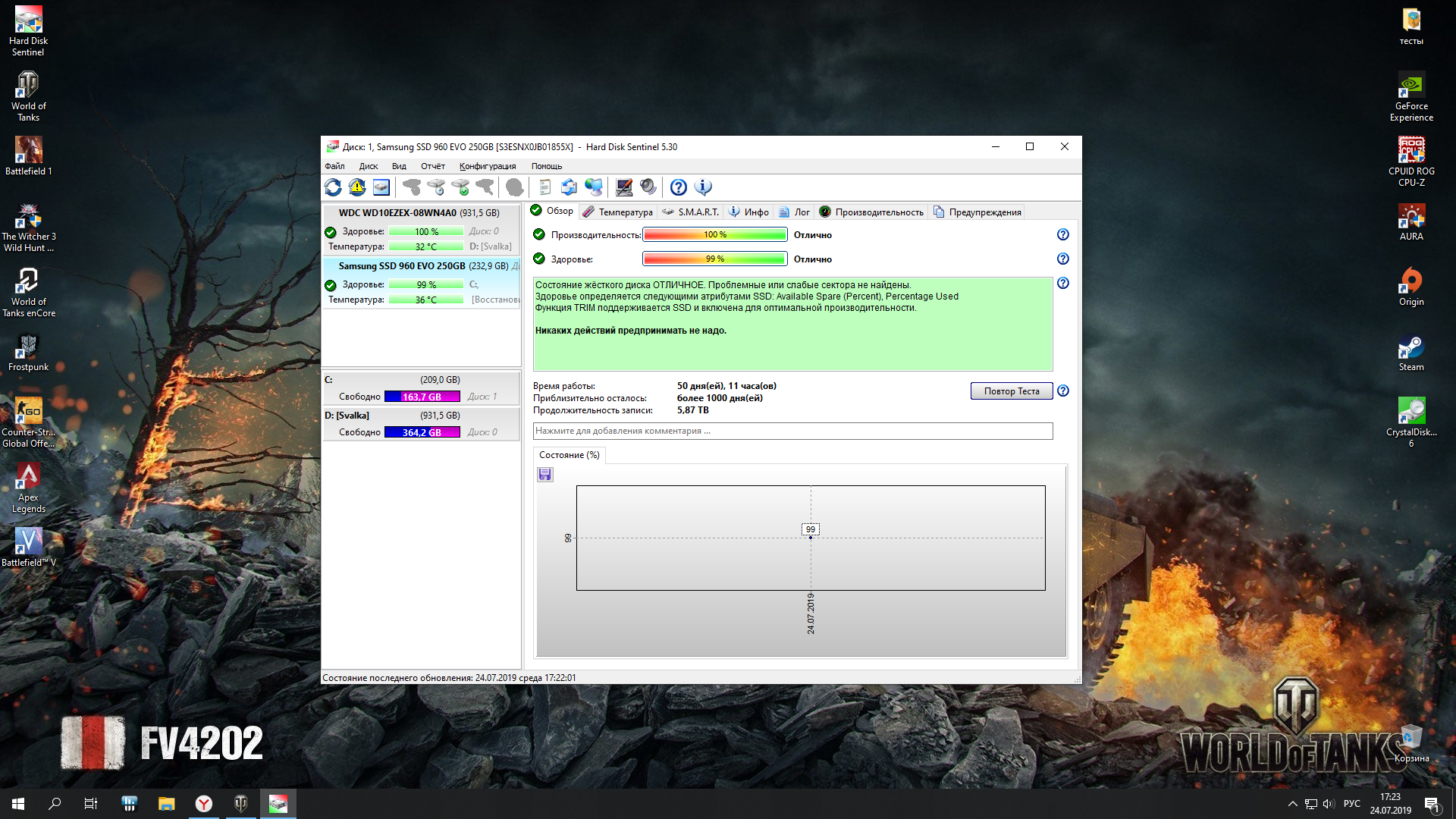Screen dimensions: 1456x819
Task: Click the globe network monitor icon
Action: click(x=594, y=187)
